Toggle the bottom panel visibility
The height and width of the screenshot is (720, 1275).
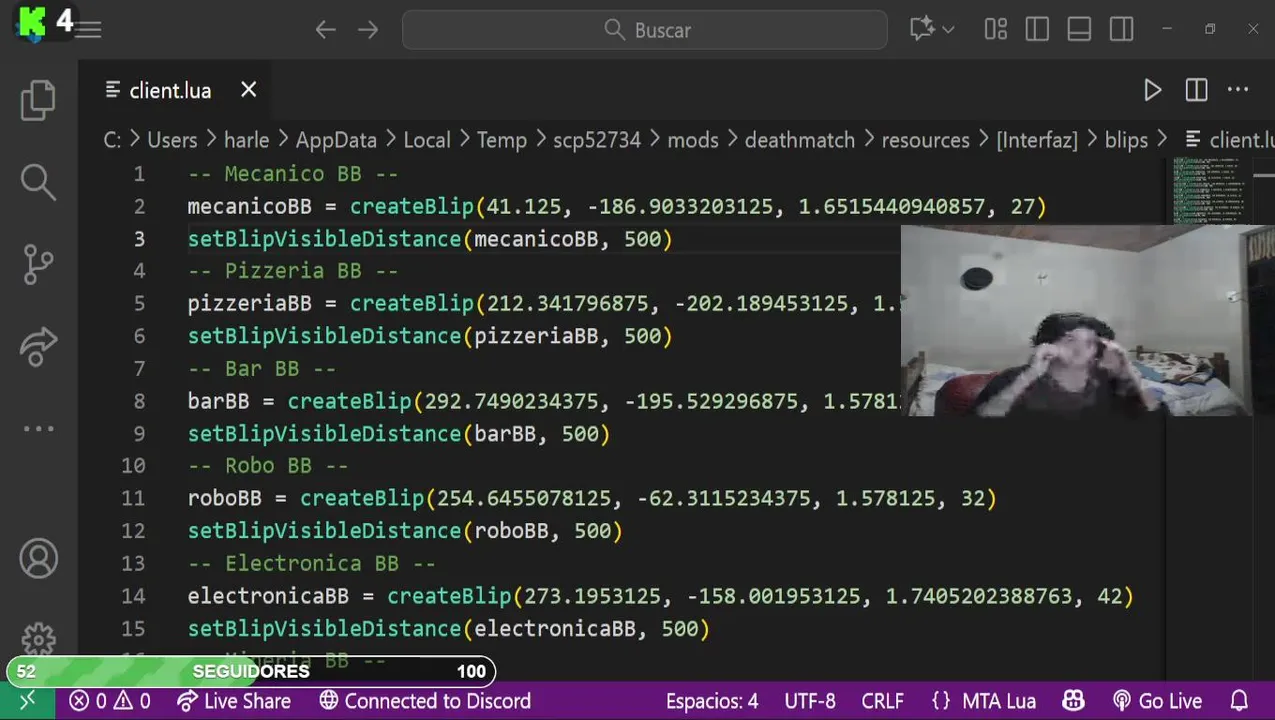pyautogui.click(x=1079, y=30)
